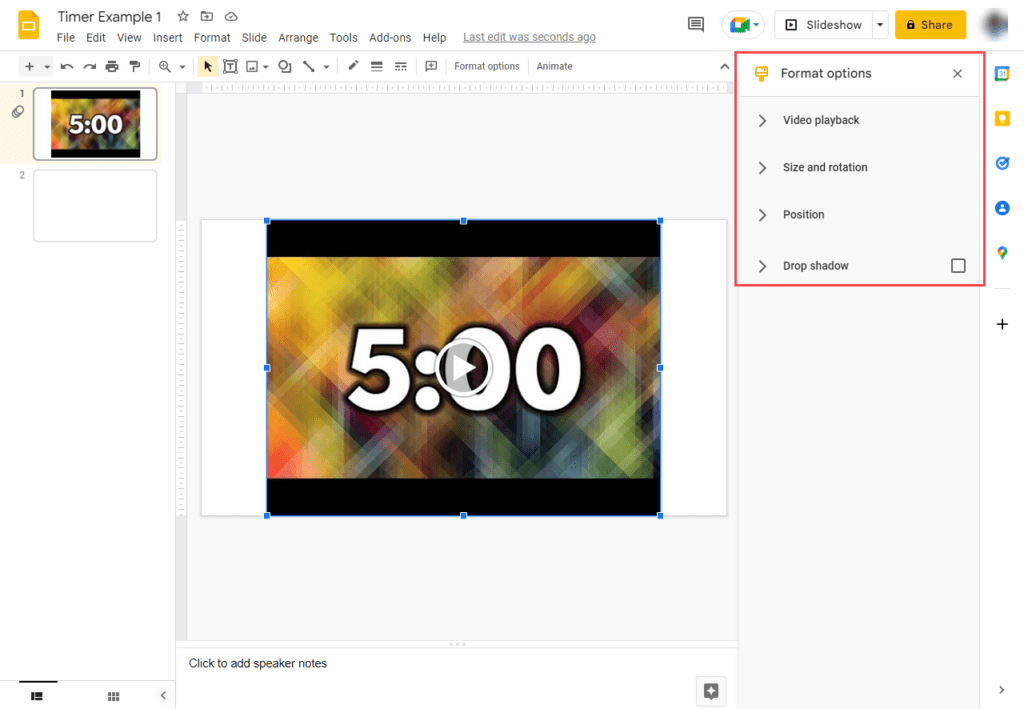Viewport: 1024px width, 709px height.
Task: Select the second slide thumbnail
Action: pyautogui.click(x=95, y=205)
